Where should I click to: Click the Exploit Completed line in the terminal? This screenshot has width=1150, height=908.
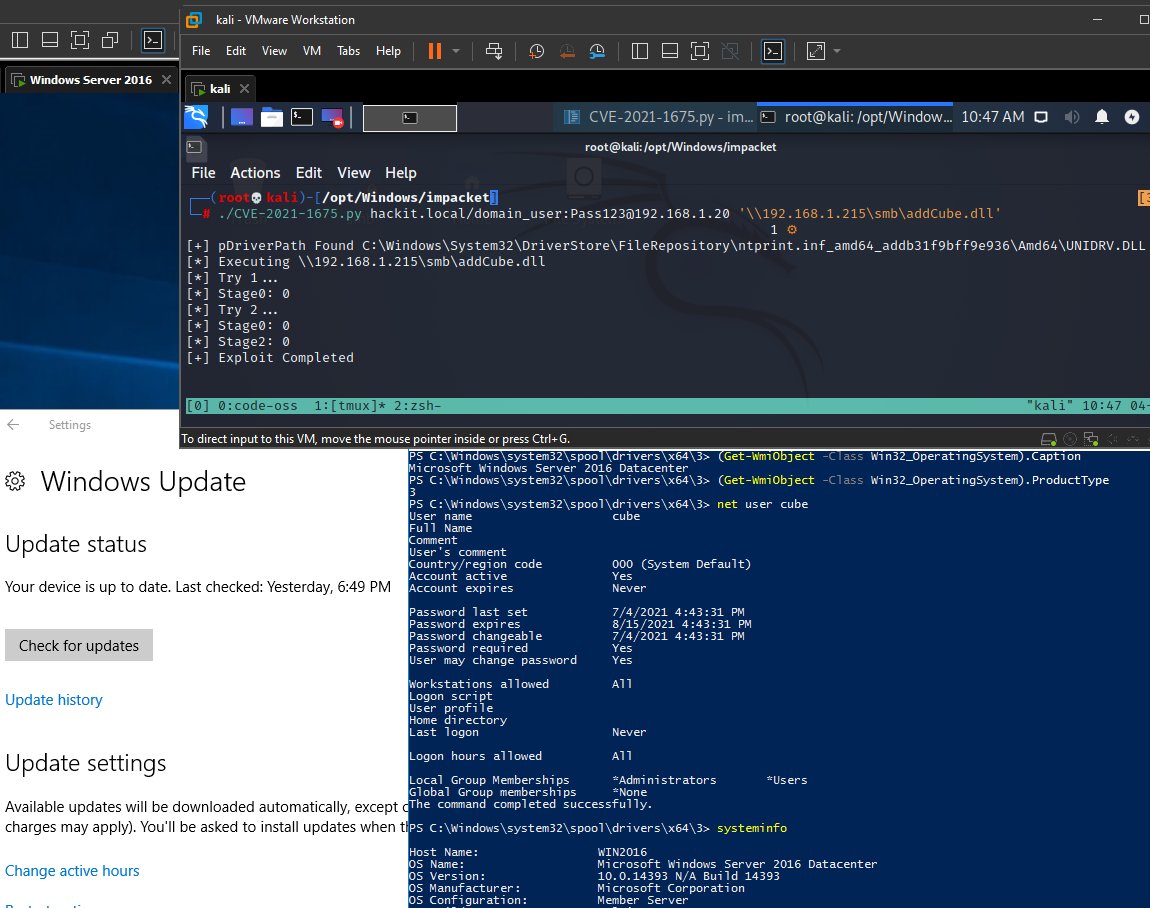271,358
